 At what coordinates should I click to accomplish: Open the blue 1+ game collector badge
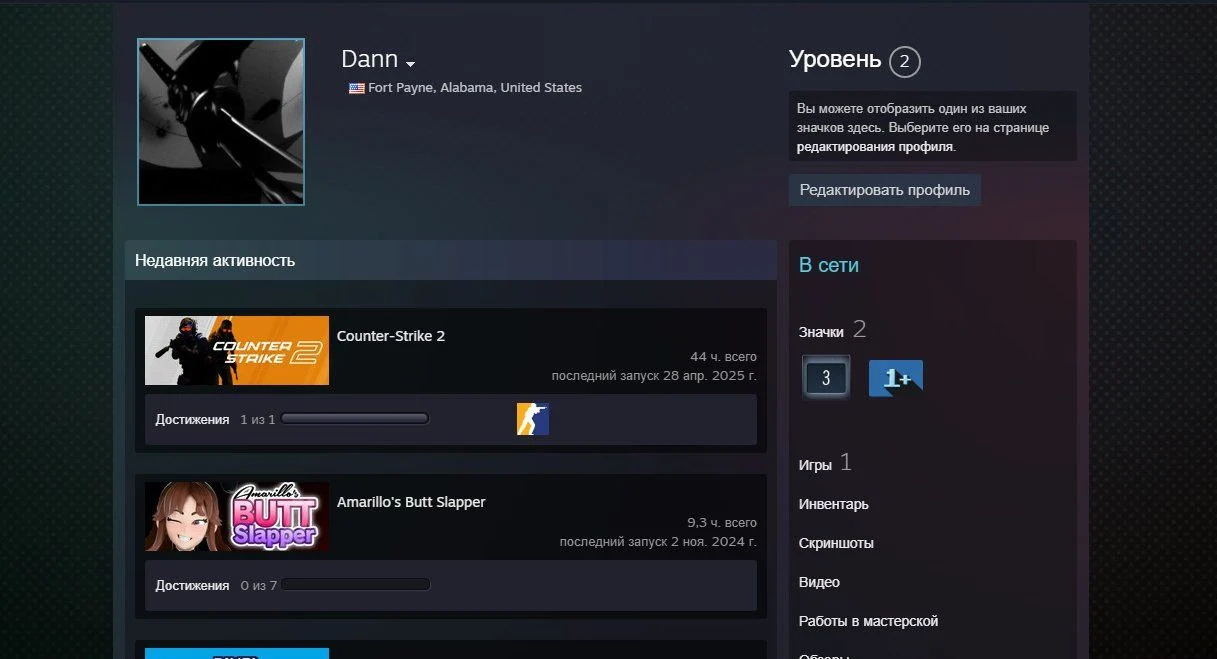(x=895, y=378)
